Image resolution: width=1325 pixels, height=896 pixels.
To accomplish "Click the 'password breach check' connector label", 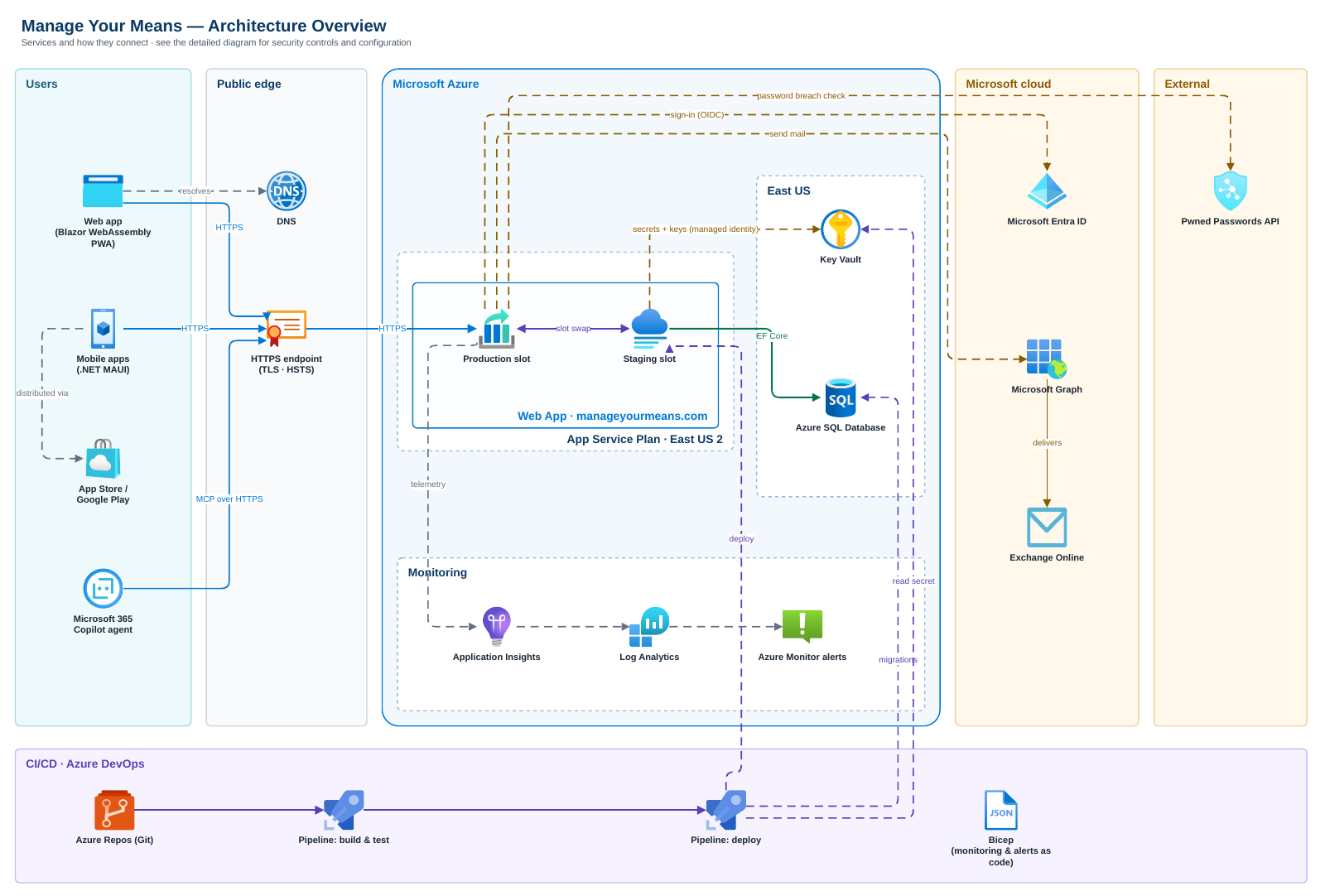I will (x=802, y=96).
